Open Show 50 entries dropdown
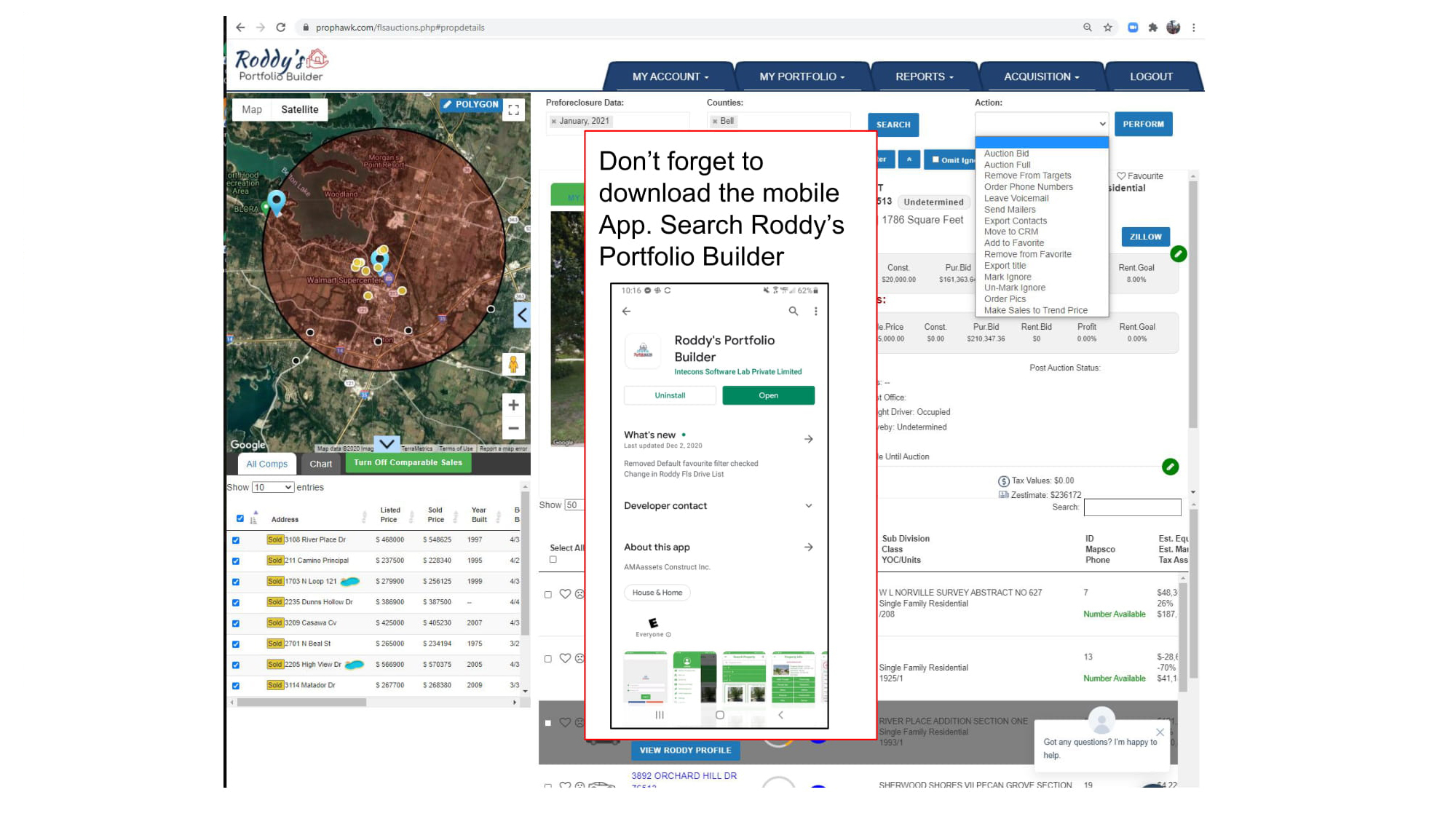The width and height of the screenshot is (1456, 819). click(x=575, y=505)
